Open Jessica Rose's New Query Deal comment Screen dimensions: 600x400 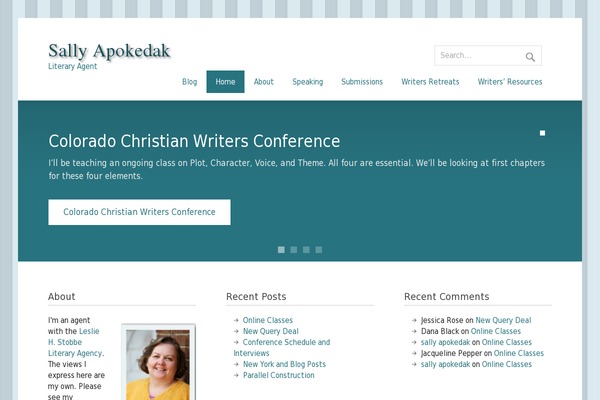(503, 320)
